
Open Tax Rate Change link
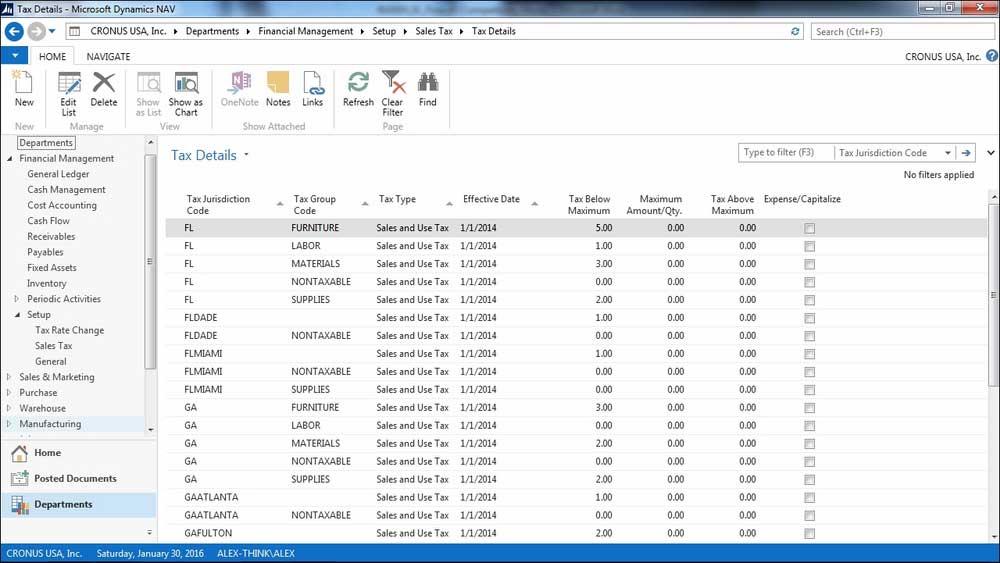pos(70,330)
